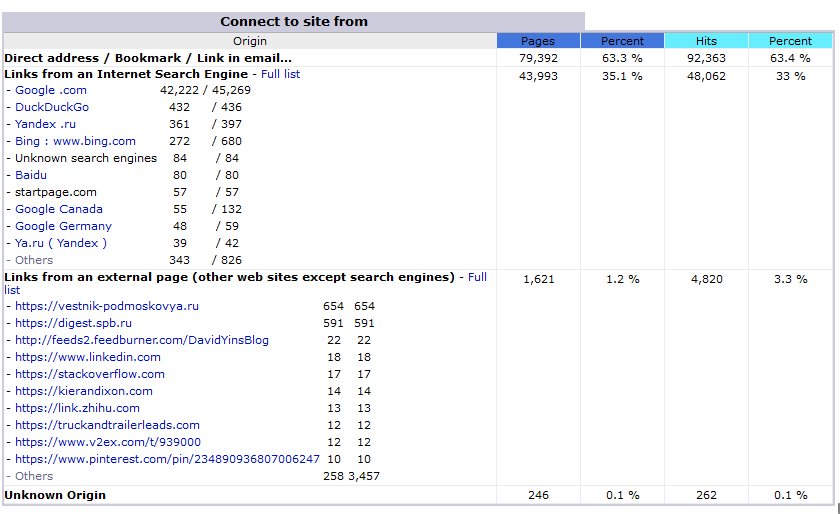Click the Google .com search engine link
Screen dimensions: 840x514
tap(51, 90)
